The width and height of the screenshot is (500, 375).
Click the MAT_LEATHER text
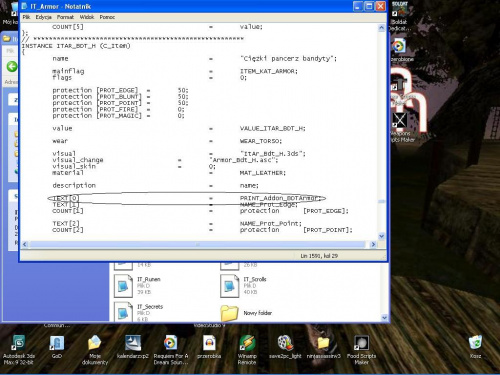(263, 173)
